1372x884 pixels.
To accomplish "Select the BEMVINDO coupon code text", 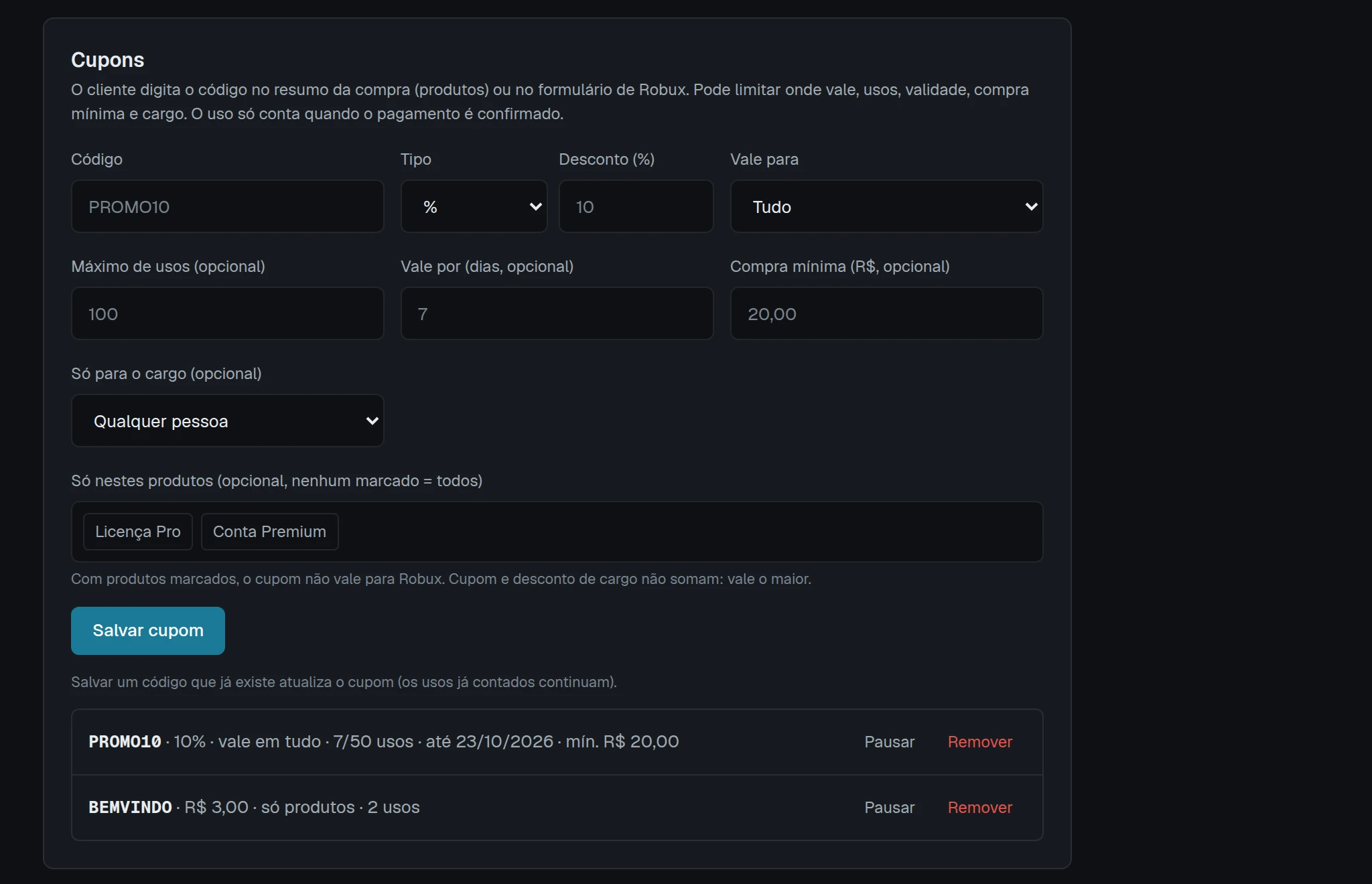I will coord(130,808).
